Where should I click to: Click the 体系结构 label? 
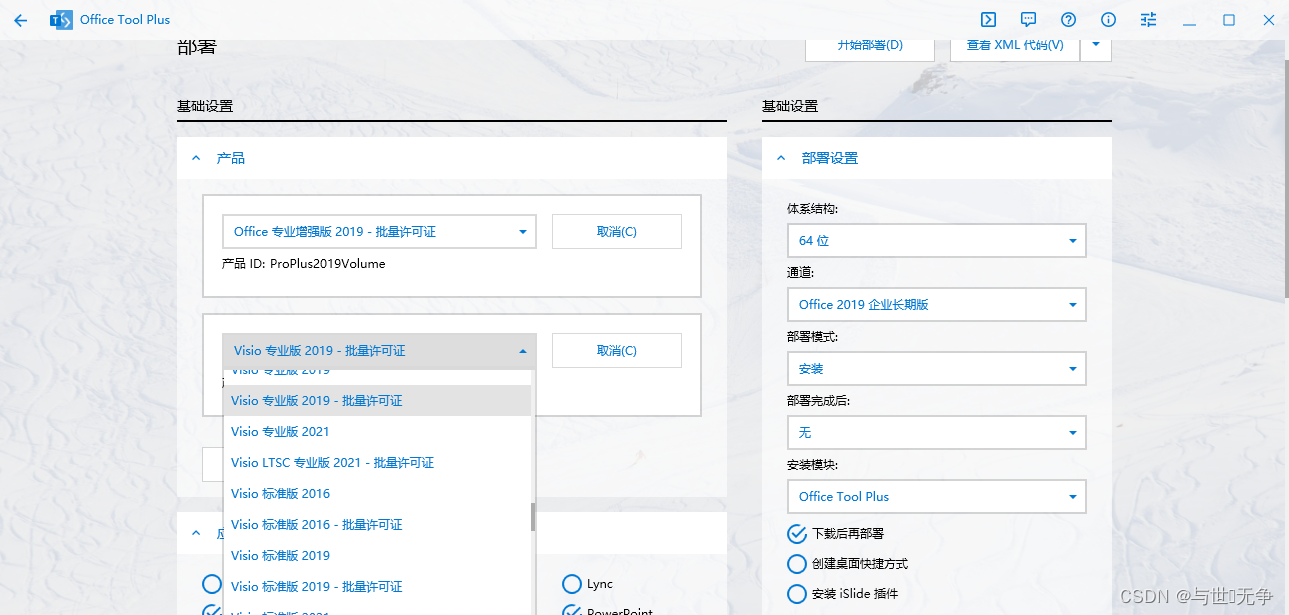click(812, 209)
